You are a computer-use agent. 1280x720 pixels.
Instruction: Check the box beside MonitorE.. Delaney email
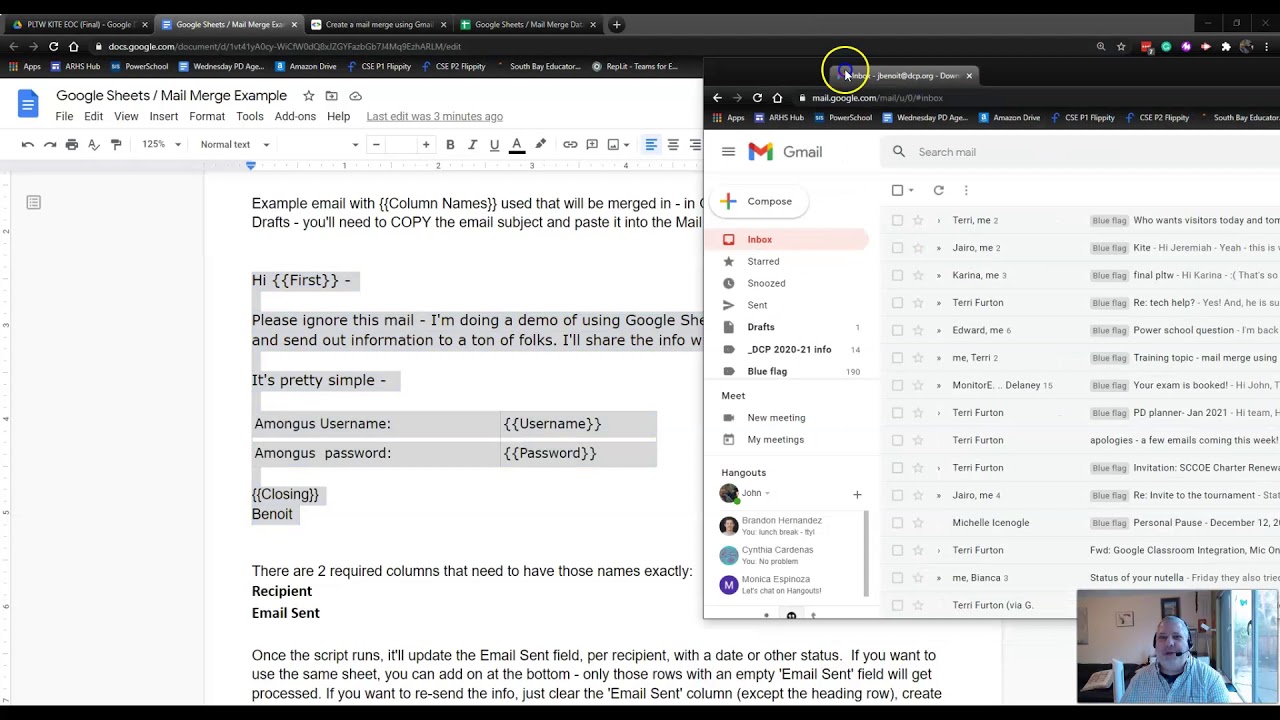[897, 385]
